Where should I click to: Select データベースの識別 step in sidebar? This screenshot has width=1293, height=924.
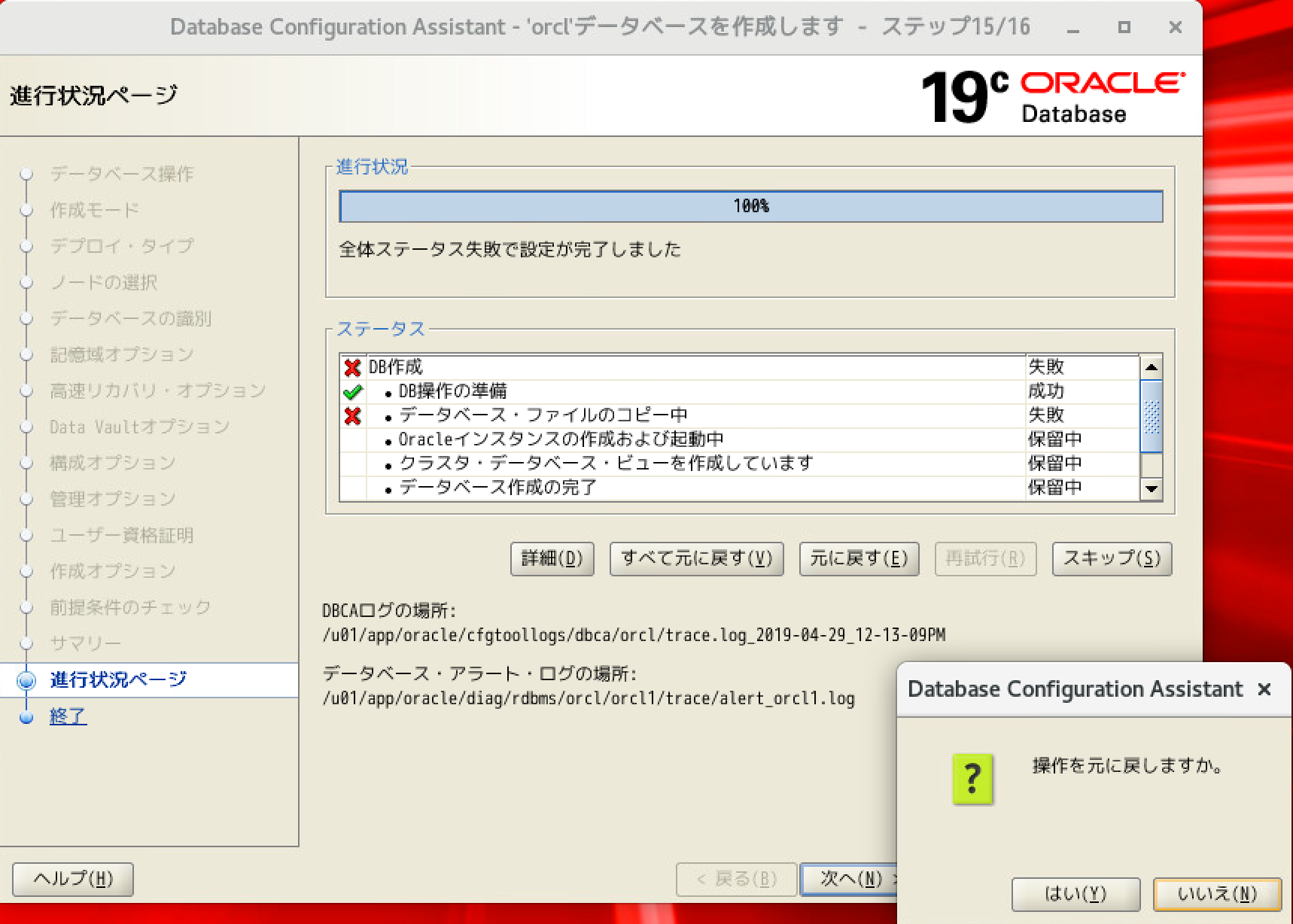click(131, 318)
